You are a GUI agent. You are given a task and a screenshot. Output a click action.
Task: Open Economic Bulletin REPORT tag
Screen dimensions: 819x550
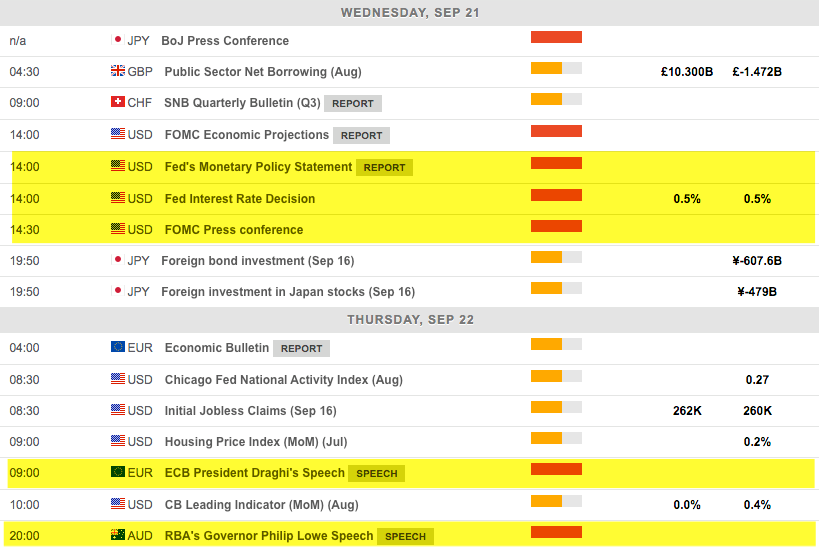coord(301,348)
